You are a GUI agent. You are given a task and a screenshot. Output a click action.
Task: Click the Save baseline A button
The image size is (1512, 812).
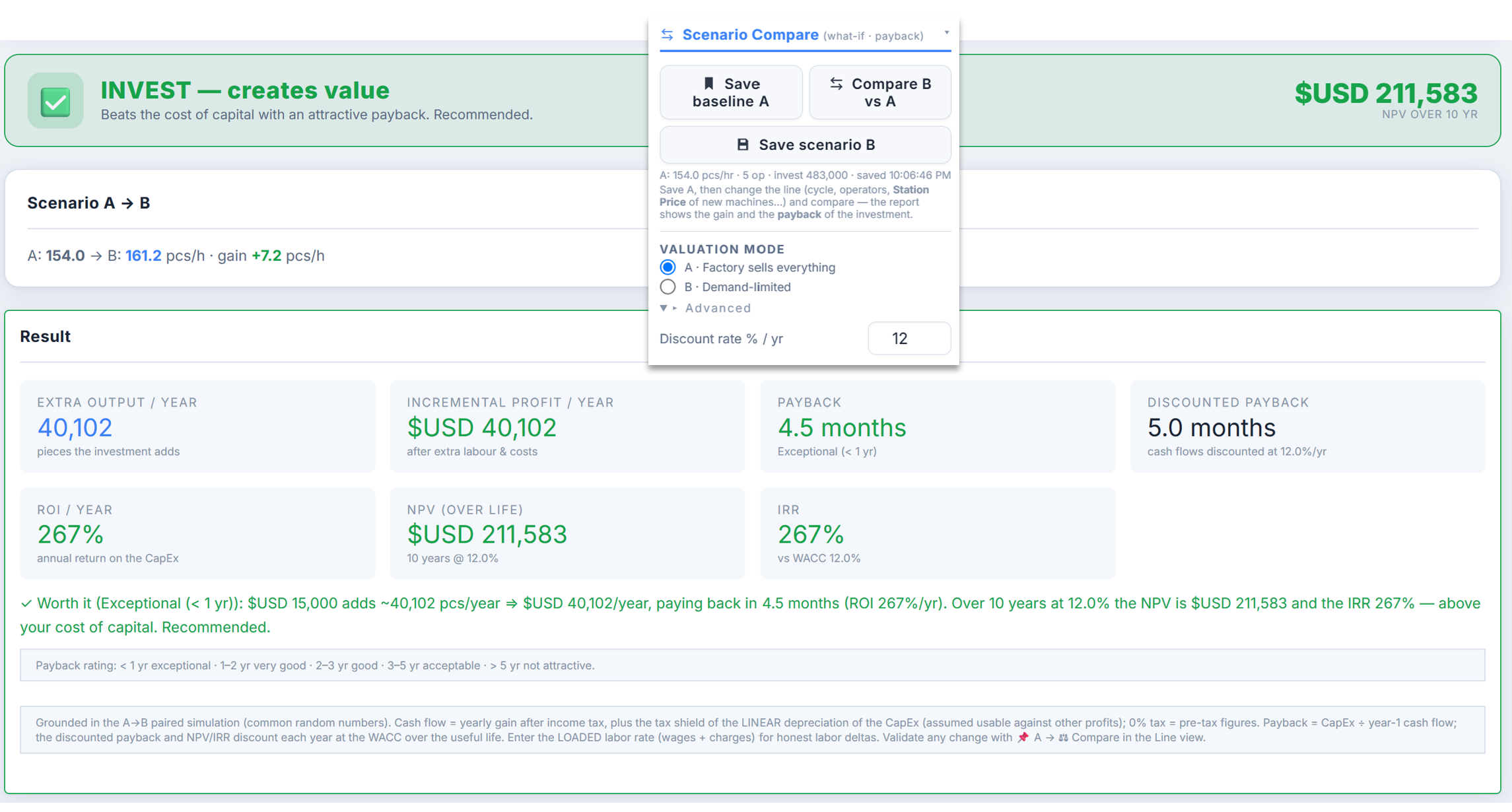731,92
